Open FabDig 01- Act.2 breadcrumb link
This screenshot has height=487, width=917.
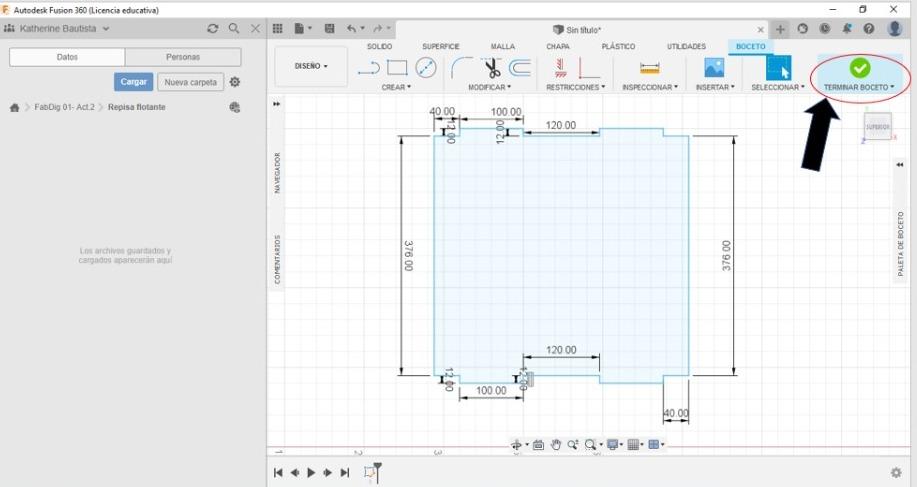click(x=64, y=108)
